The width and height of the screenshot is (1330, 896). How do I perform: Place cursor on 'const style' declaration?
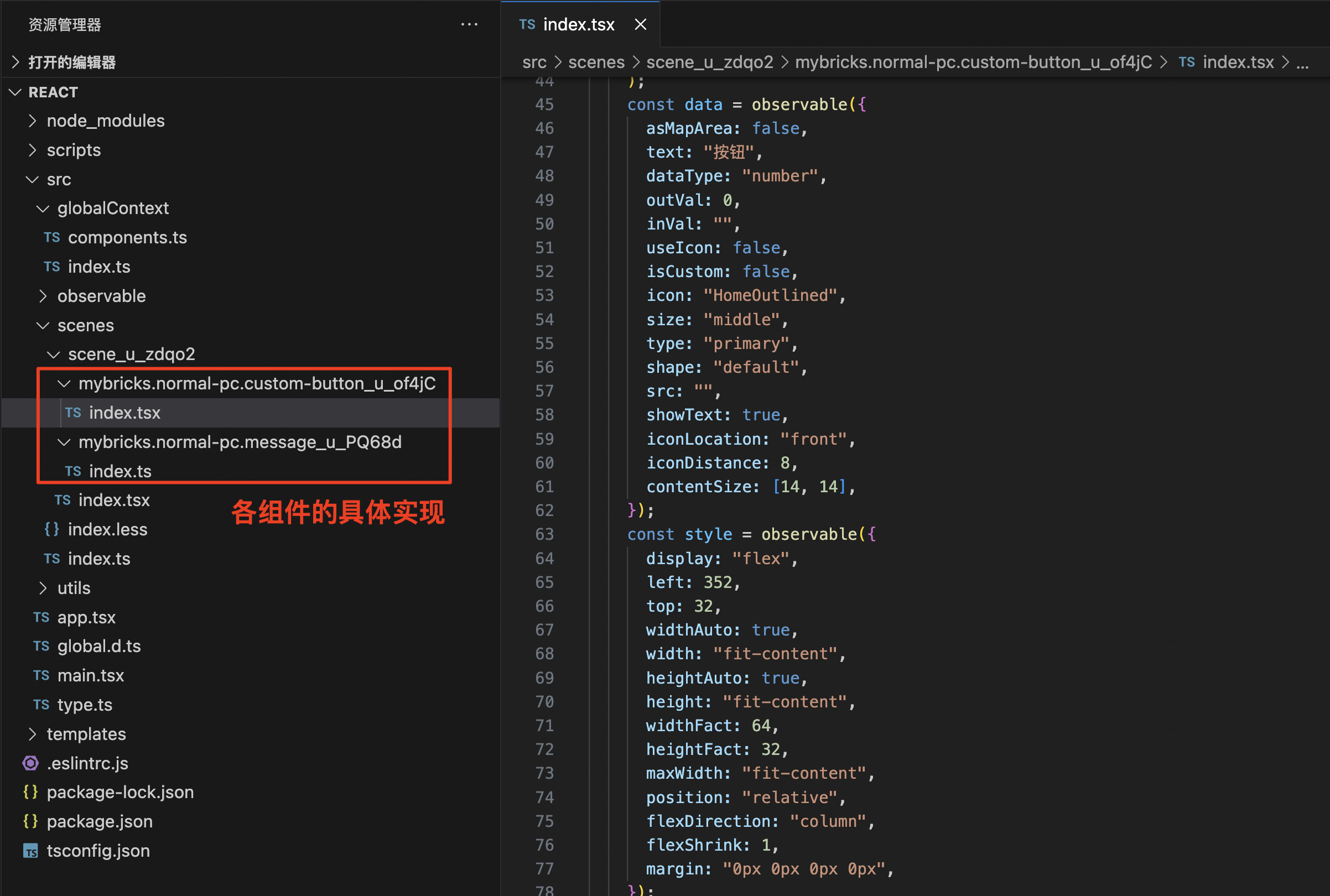(679, 534)
